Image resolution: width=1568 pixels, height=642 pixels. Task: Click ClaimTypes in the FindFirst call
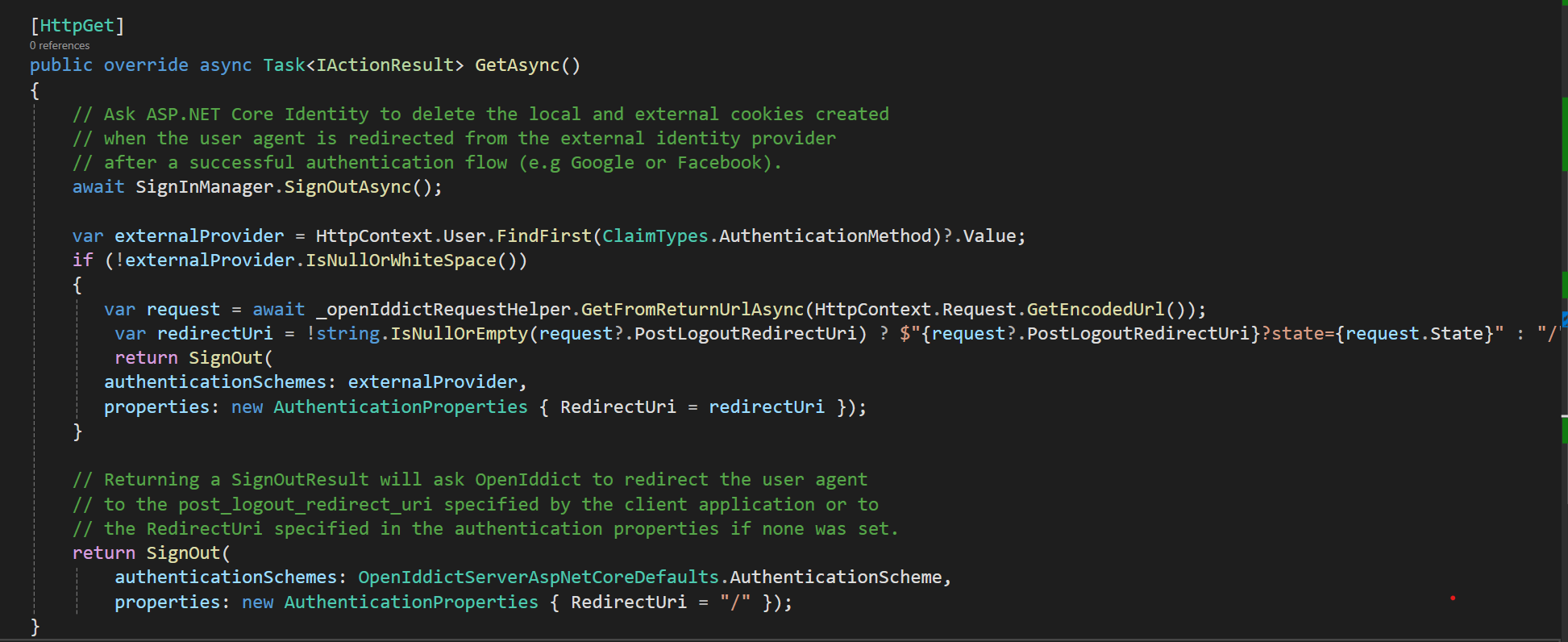click(x=655, y=236)
